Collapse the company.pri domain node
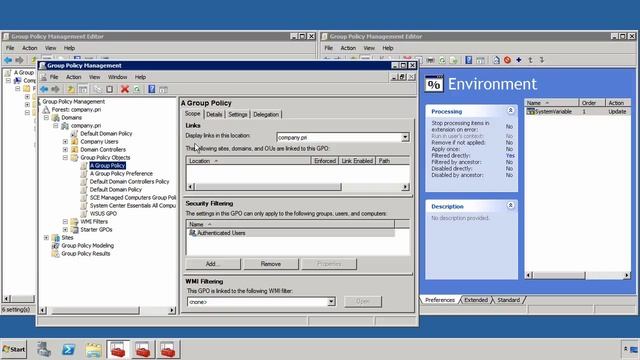 pyautogui.click(x=56, y=126)
